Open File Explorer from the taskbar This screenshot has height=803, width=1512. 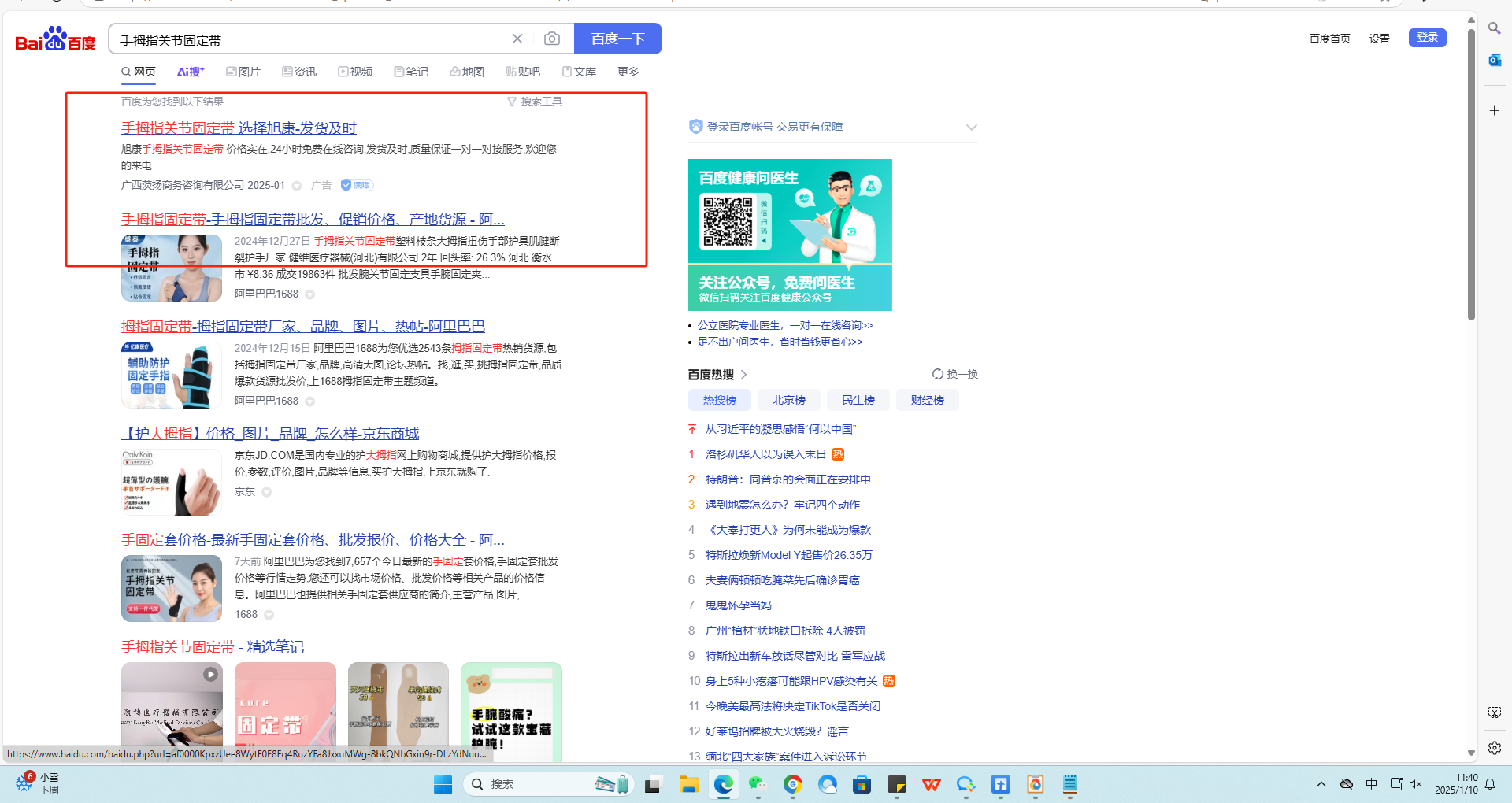[689, 784]
